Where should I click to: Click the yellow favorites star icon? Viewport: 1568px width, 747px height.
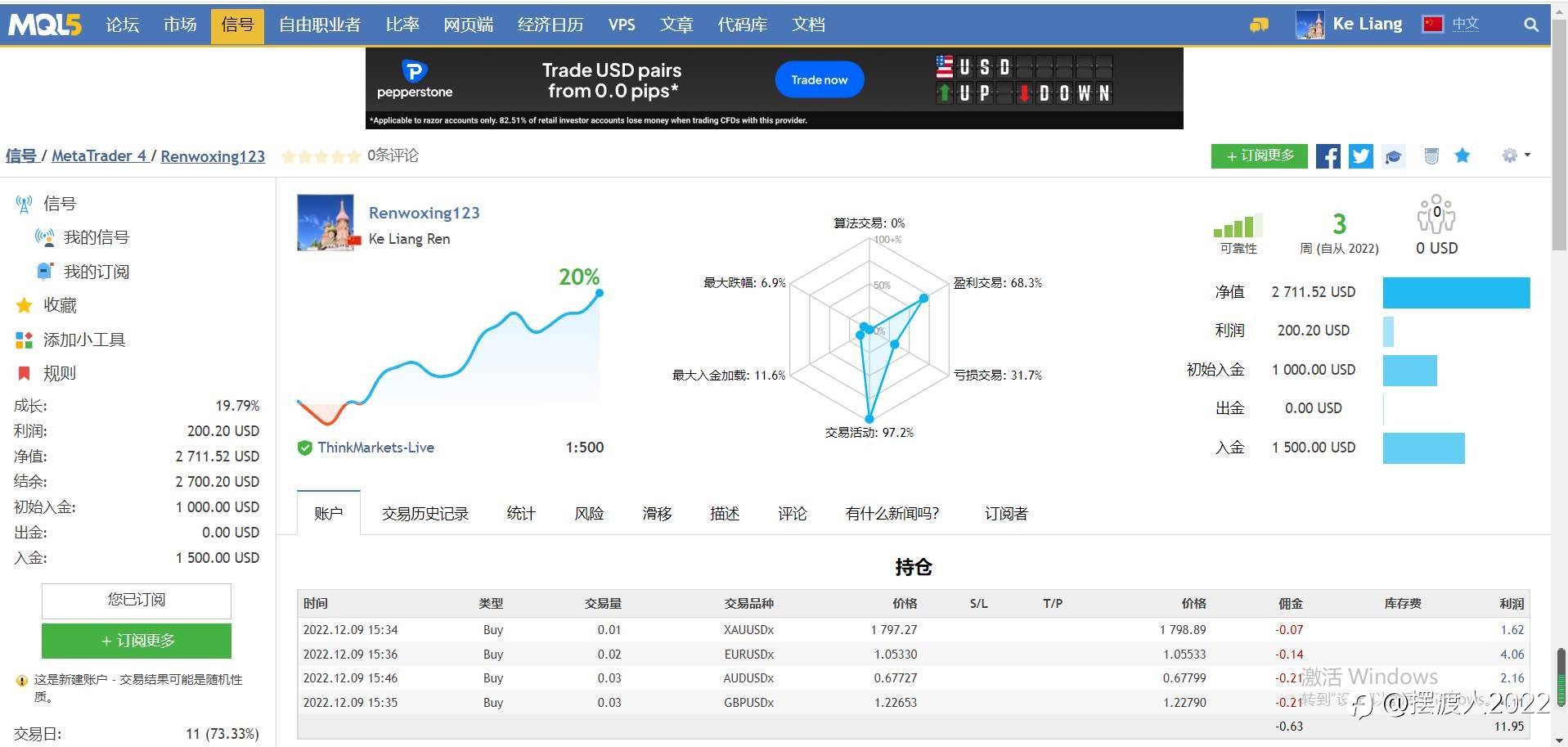[25, 305]
